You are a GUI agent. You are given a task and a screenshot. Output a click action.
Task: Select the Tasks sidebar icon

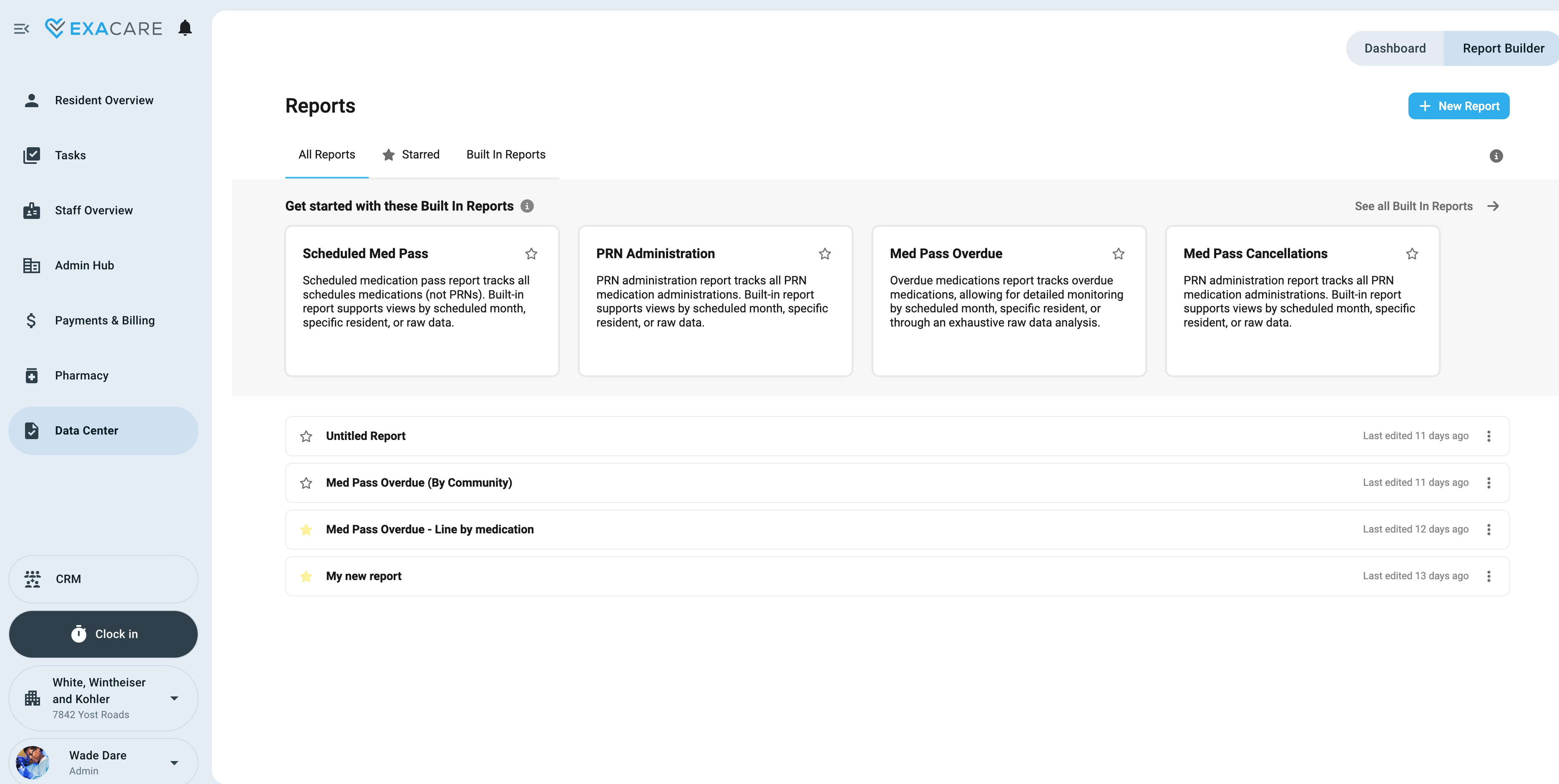coord(31,155)
